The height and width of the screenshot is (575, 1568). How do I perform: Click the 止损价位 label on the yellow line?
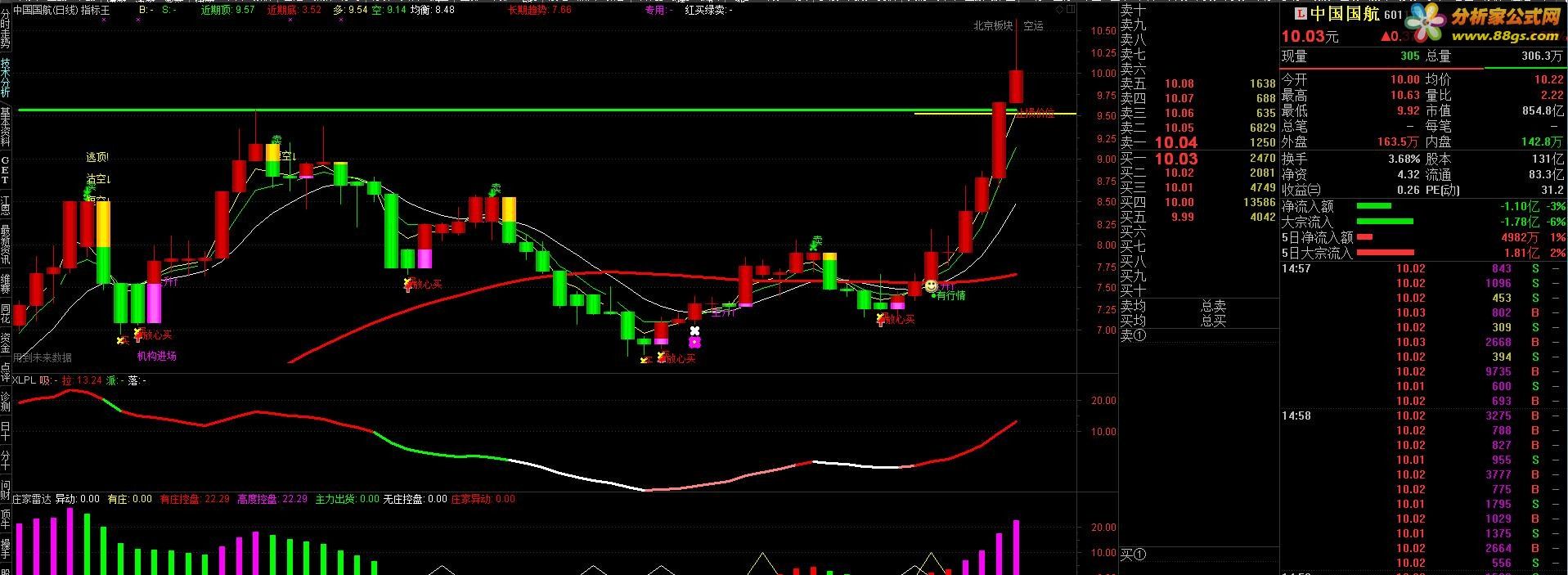pos(1036,114)
